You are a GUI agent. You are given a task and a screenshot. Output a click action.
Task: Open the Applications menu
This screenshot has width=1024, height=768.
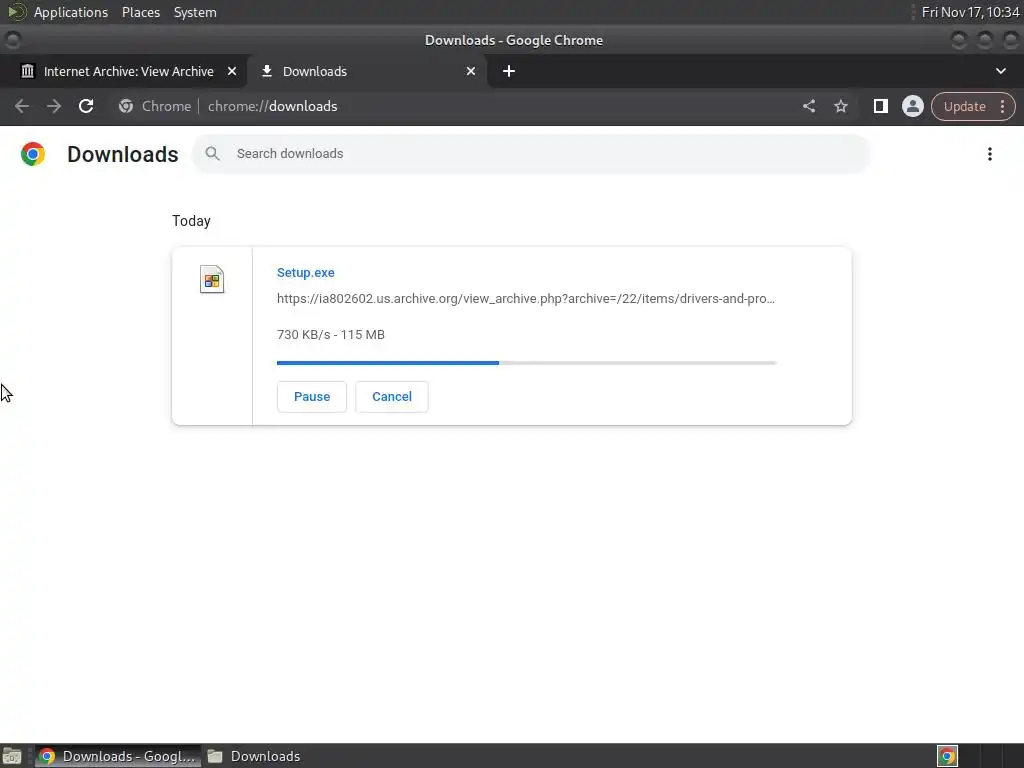[71, 12]
